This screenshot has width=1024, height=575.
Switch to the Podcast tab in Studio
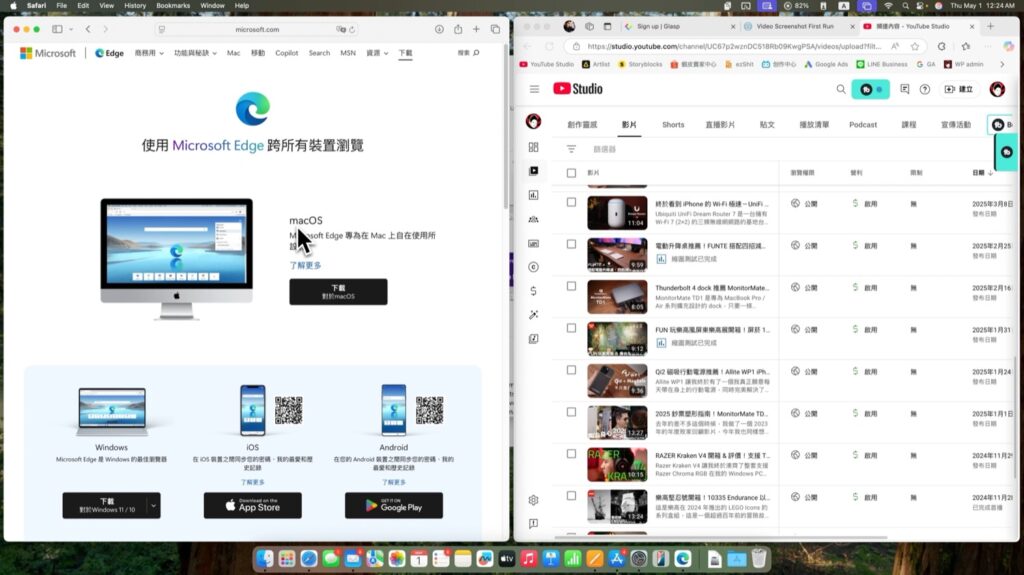tap(863, 125)
